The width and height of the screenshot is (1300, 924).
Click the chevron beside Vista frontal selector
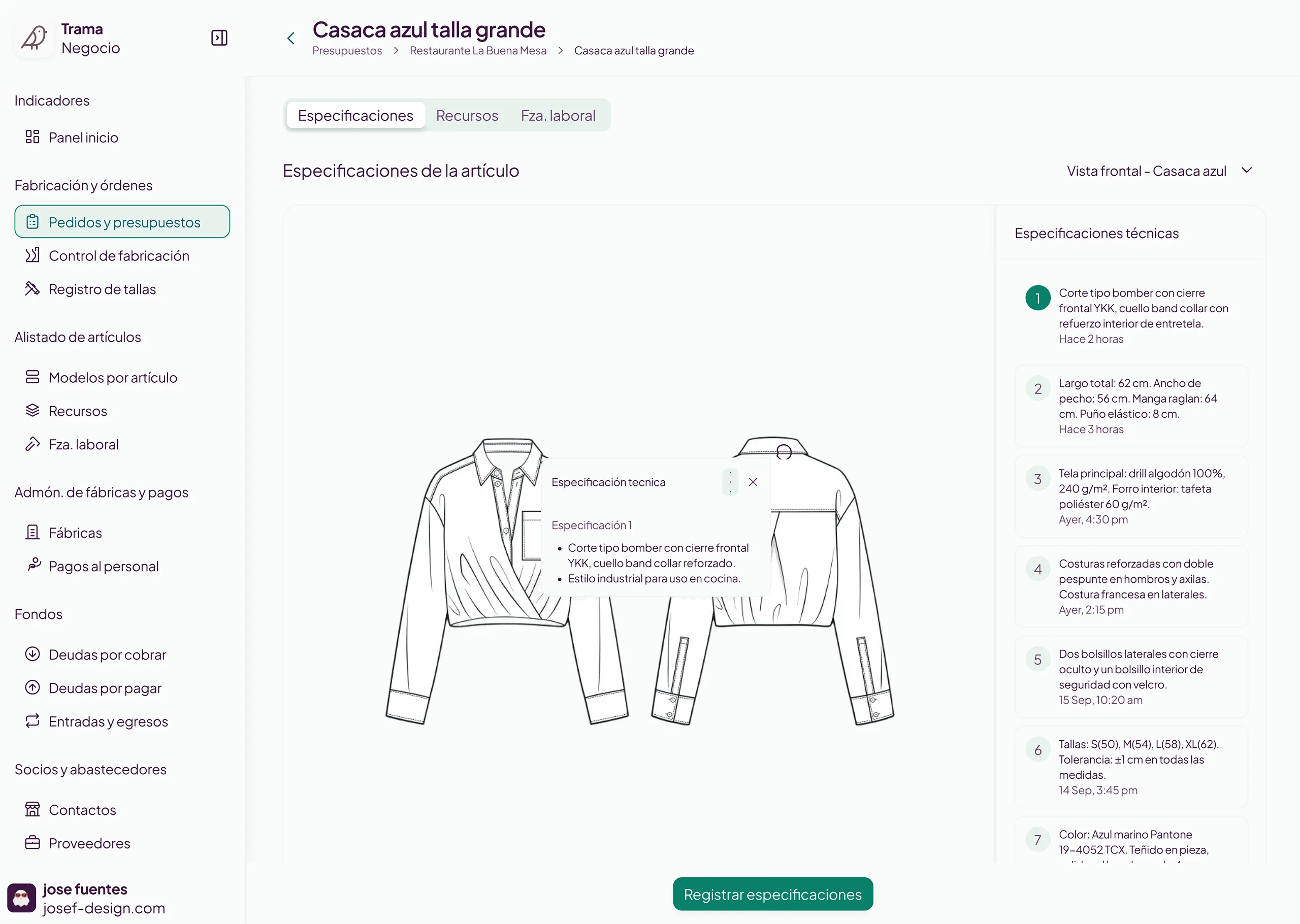point(1247,171)
